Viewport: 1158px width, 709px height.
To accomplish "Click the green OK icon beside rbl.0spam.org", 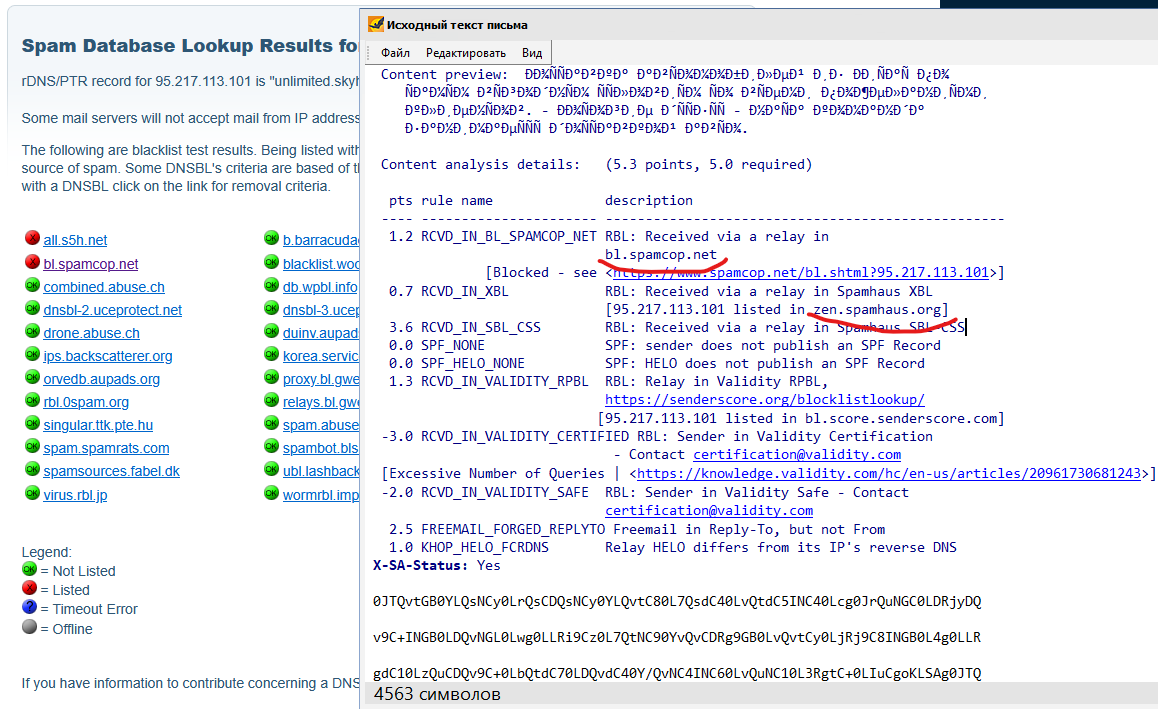I will [x=31, y=401].
